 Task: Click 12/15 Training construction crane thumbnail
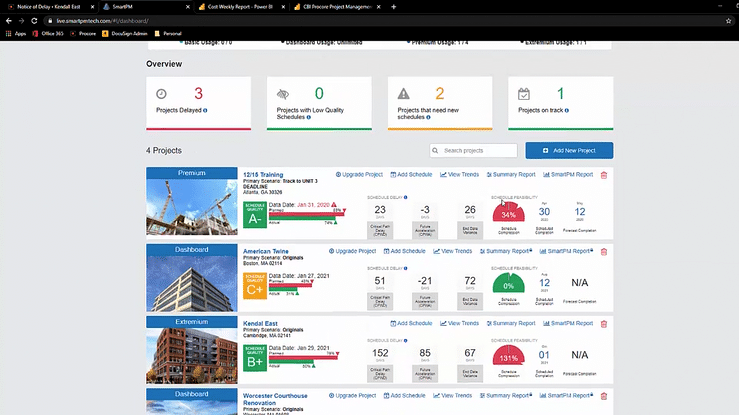192,206
